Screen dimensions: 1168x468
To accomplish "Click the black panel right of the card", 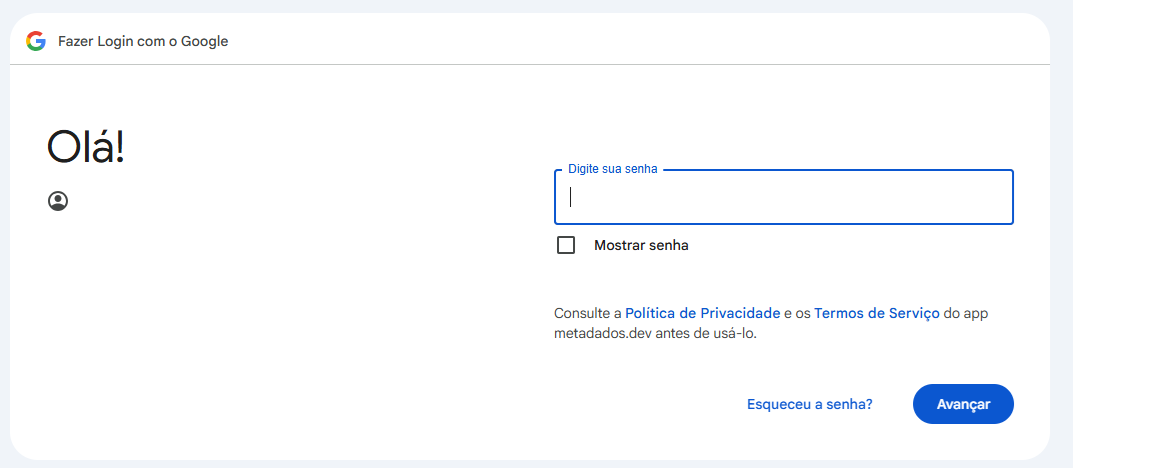I will 1120,234.
